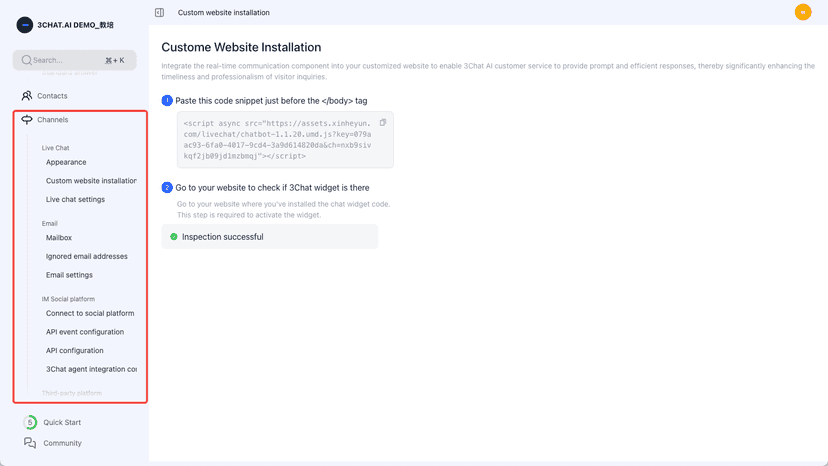Image resolution: width=828 pixels, height=466 pixels.
Task: Select Custom website installation item
Action: (91, 181)
